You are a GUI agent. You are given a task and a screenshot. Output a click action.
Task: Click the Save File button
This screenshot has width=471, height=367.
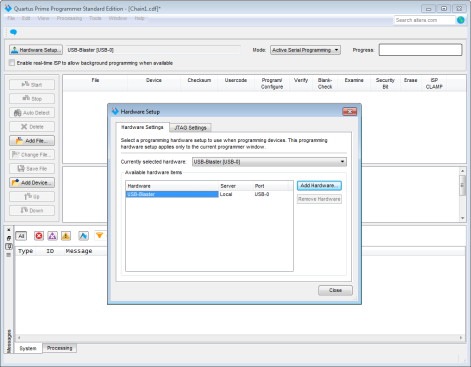[32, 169]
